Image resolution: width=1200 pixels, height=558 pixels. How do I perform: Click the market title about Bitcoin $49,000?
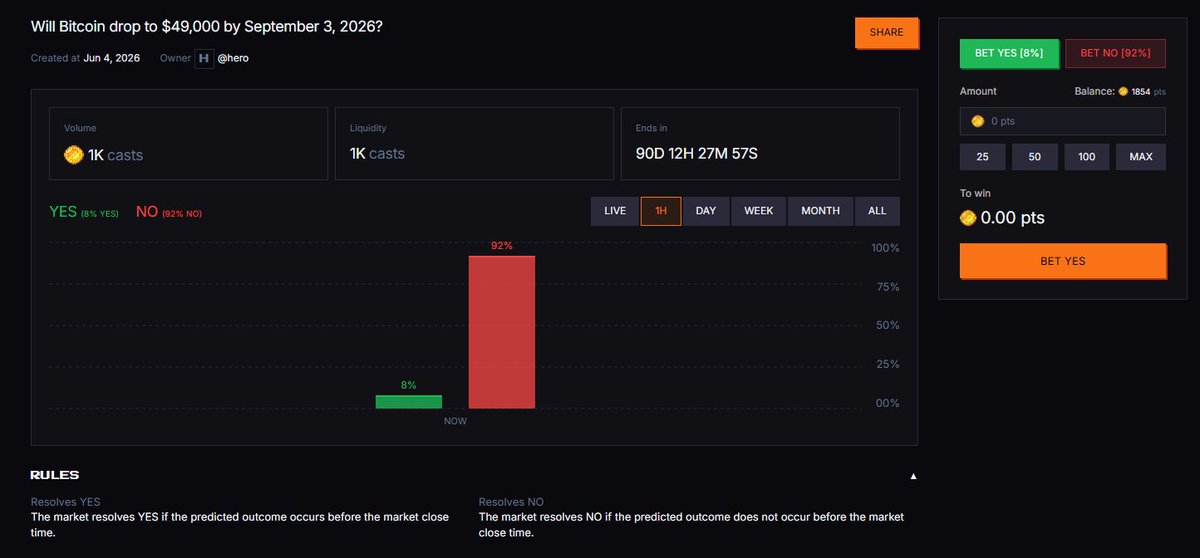click(206, 25)
